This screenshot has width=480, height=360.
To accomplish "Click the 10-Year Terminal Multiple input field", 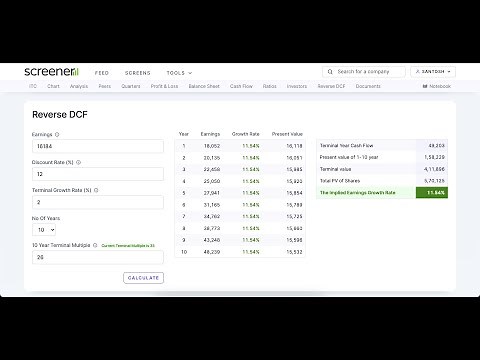I will [98, 257].
